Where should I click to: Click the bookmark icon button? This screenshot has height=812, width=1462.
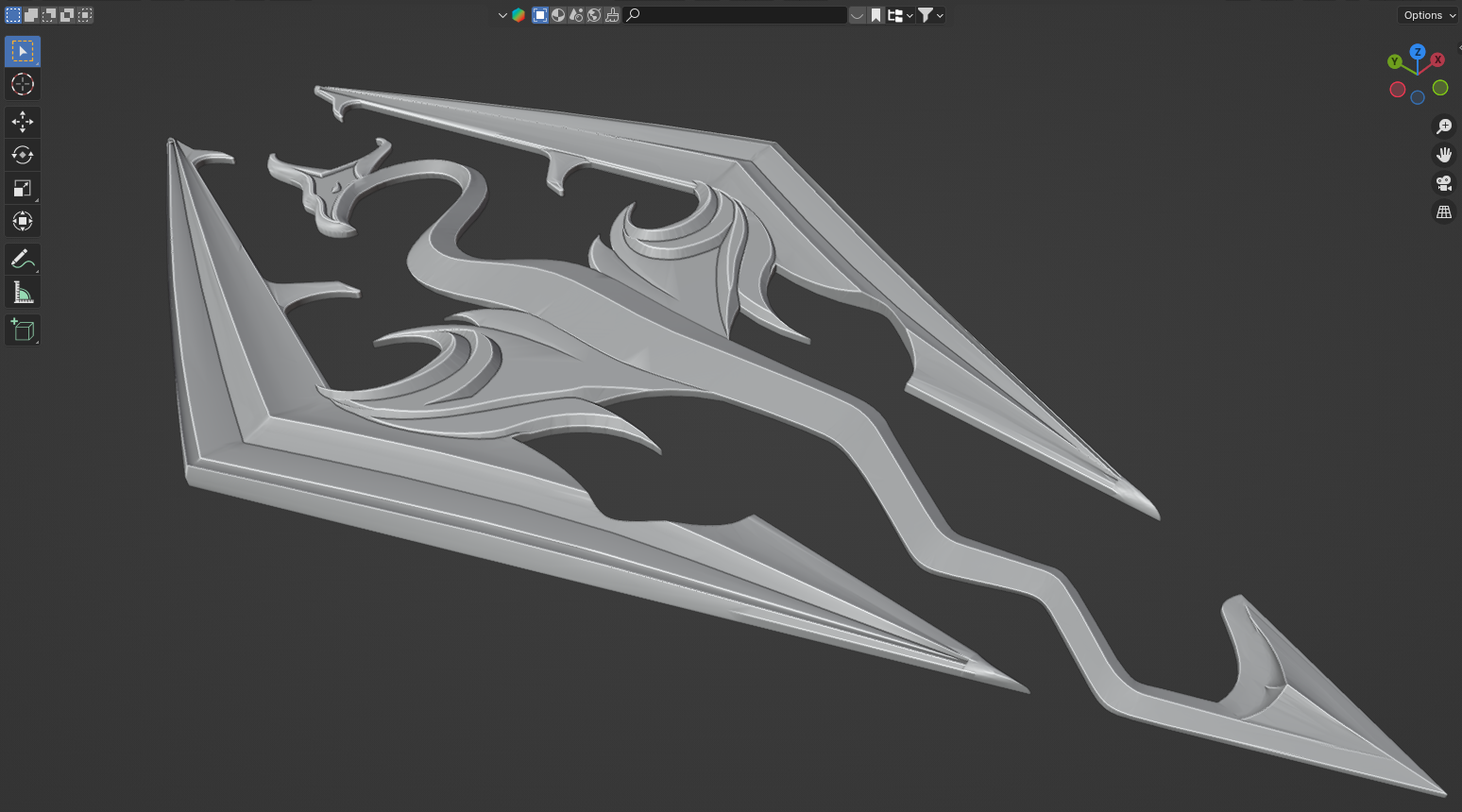point(875,15)
